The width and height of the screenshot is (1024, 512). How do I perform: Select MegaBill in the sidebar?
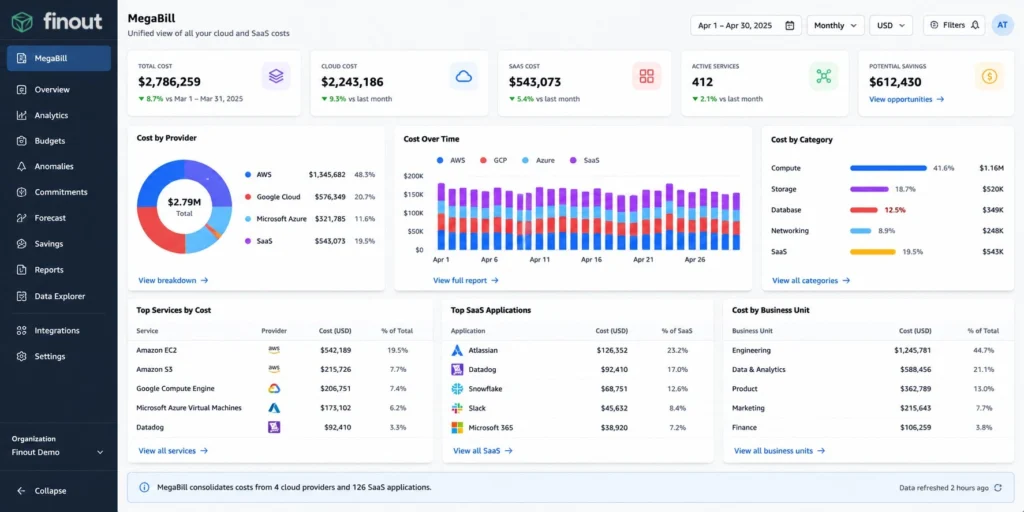(59, 58)
